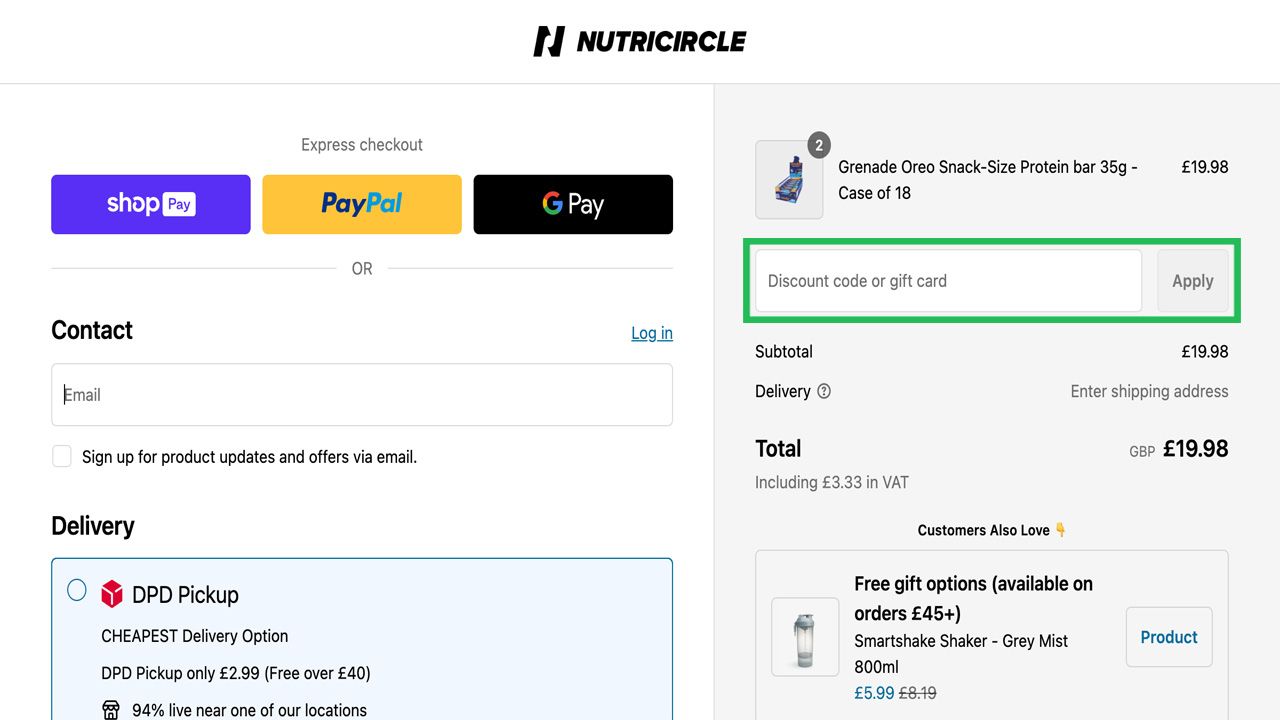The width and height of the screenshot is (1280, 720).
Task: Pay with Shop Pay
Action: point(151,204)
